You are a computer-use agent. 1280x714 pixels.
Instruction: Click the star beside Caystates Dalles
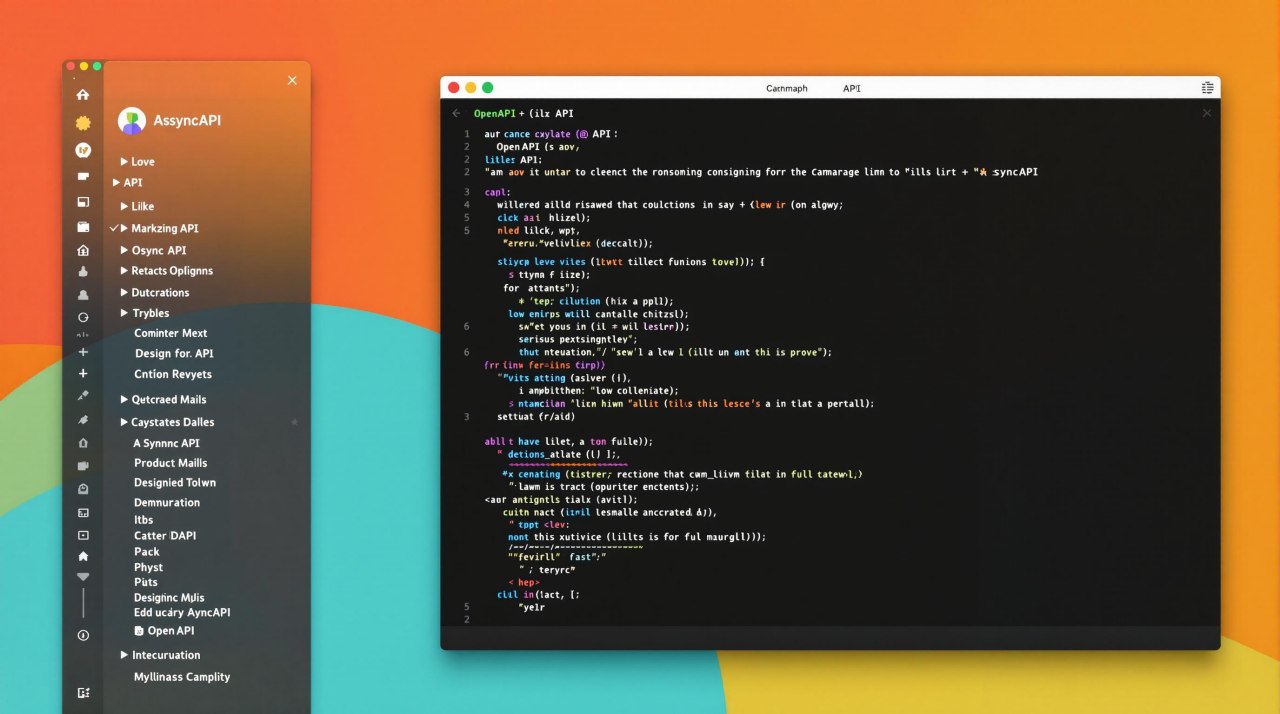click(294, 422)
